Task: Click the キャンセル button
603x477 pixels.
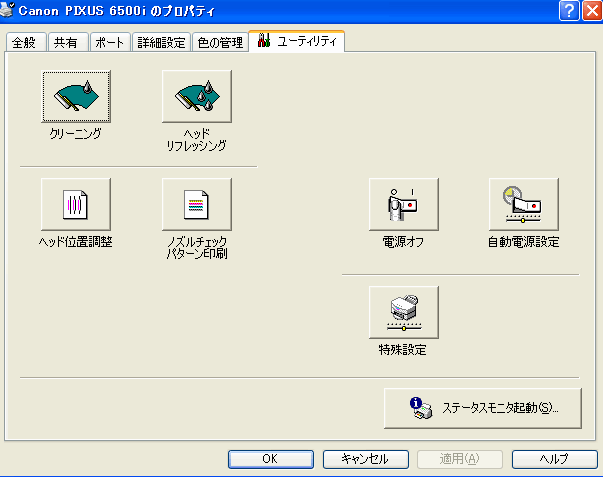Action: point(365,459)
